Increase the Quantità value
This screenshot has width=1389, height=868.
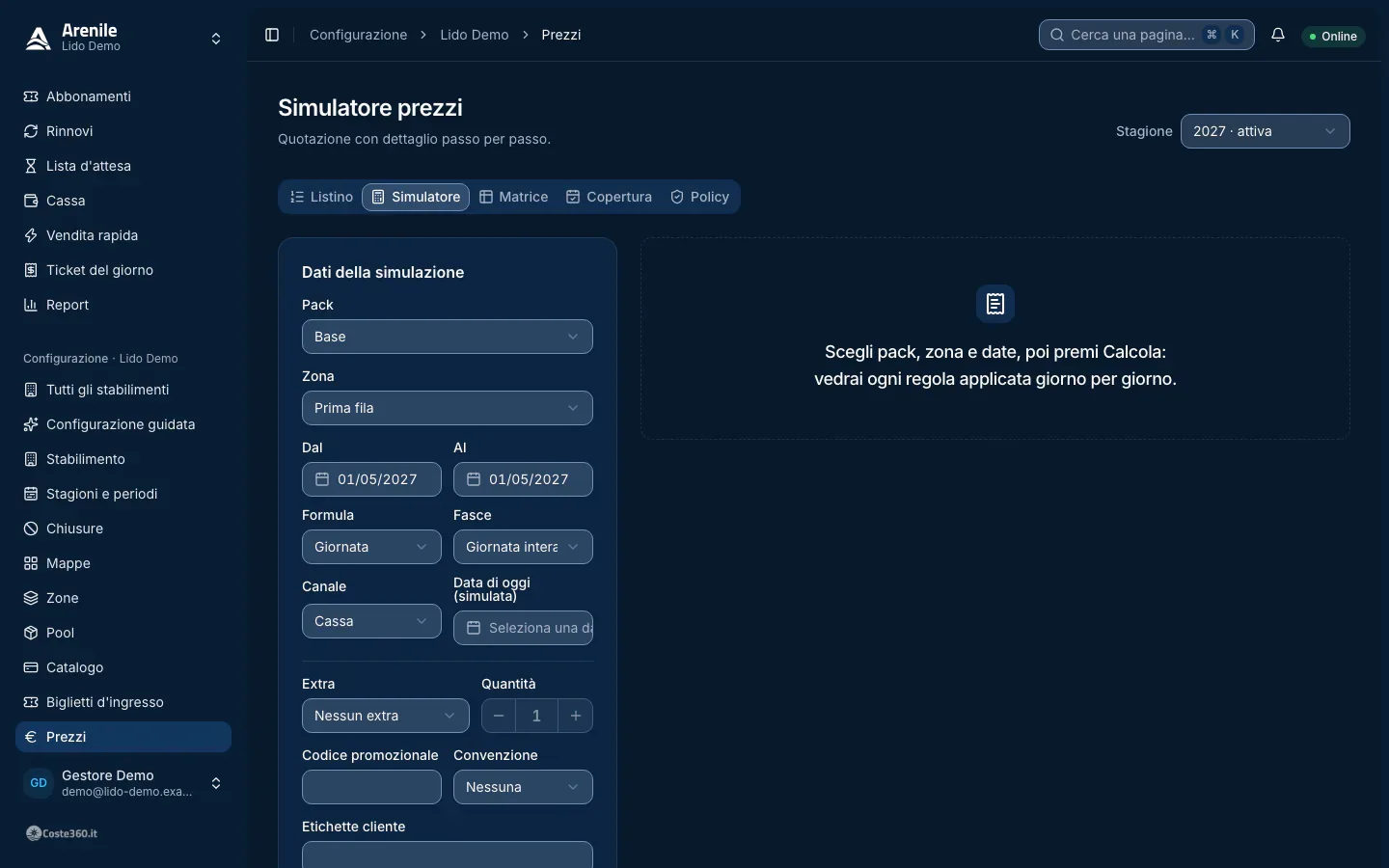576,716
